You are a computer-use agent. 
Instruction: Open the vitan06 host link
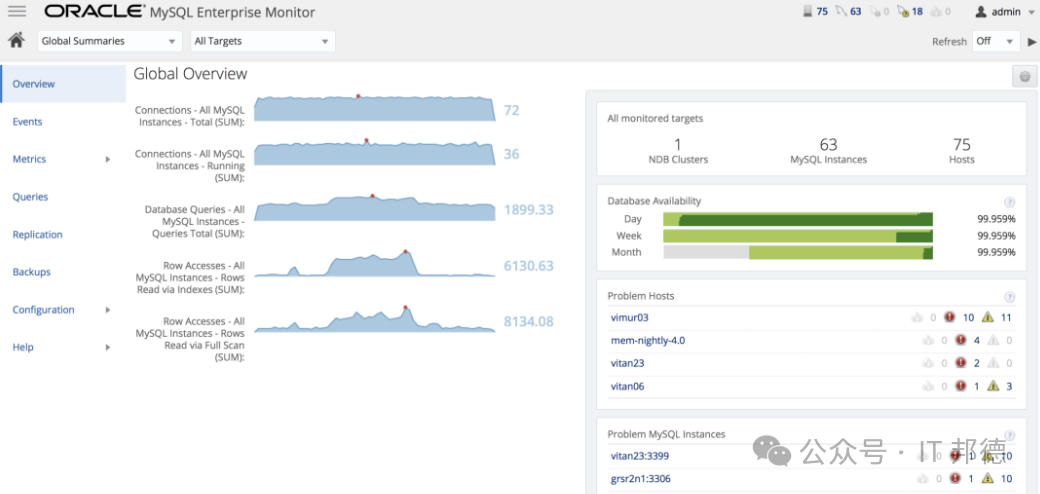tap(627, 386)
